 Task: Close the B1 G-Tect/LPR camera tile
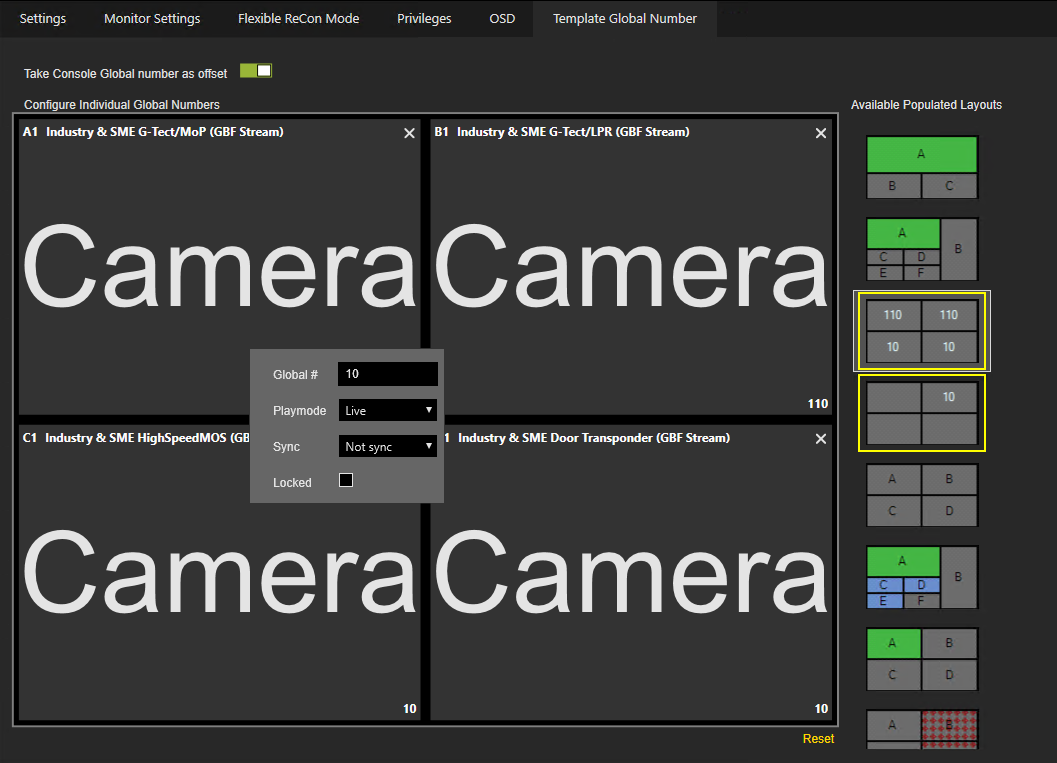[x=821, y=133]
